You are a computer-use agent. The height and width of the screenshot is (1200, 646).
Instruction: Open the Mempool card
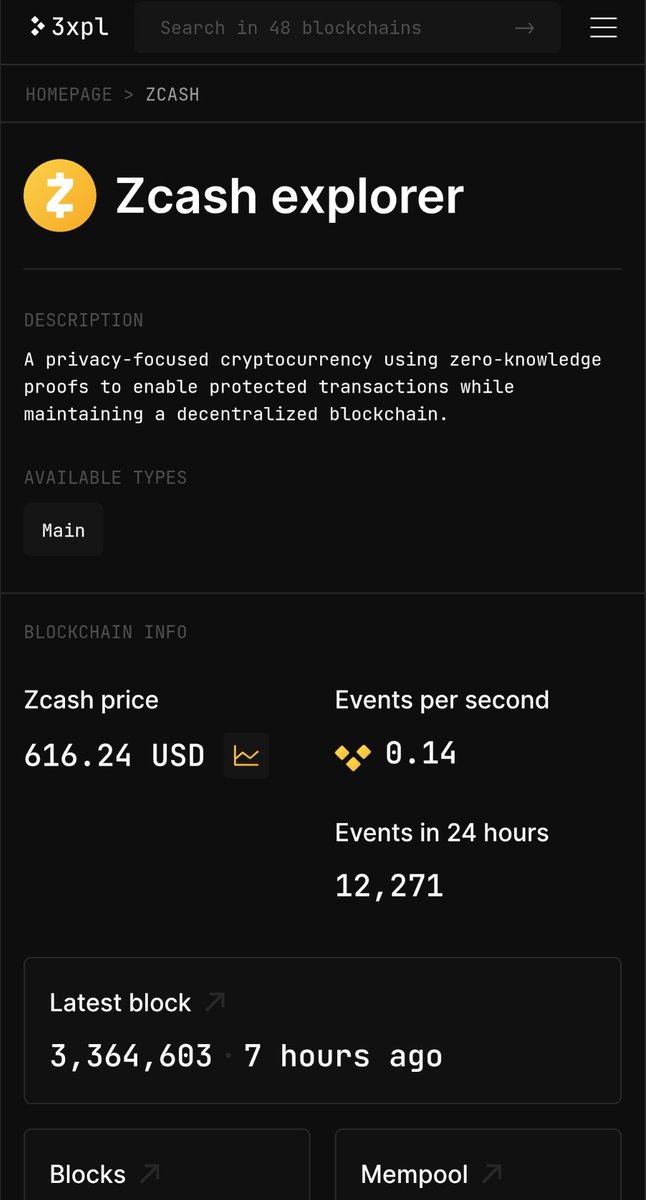(x=478, y=1165)
